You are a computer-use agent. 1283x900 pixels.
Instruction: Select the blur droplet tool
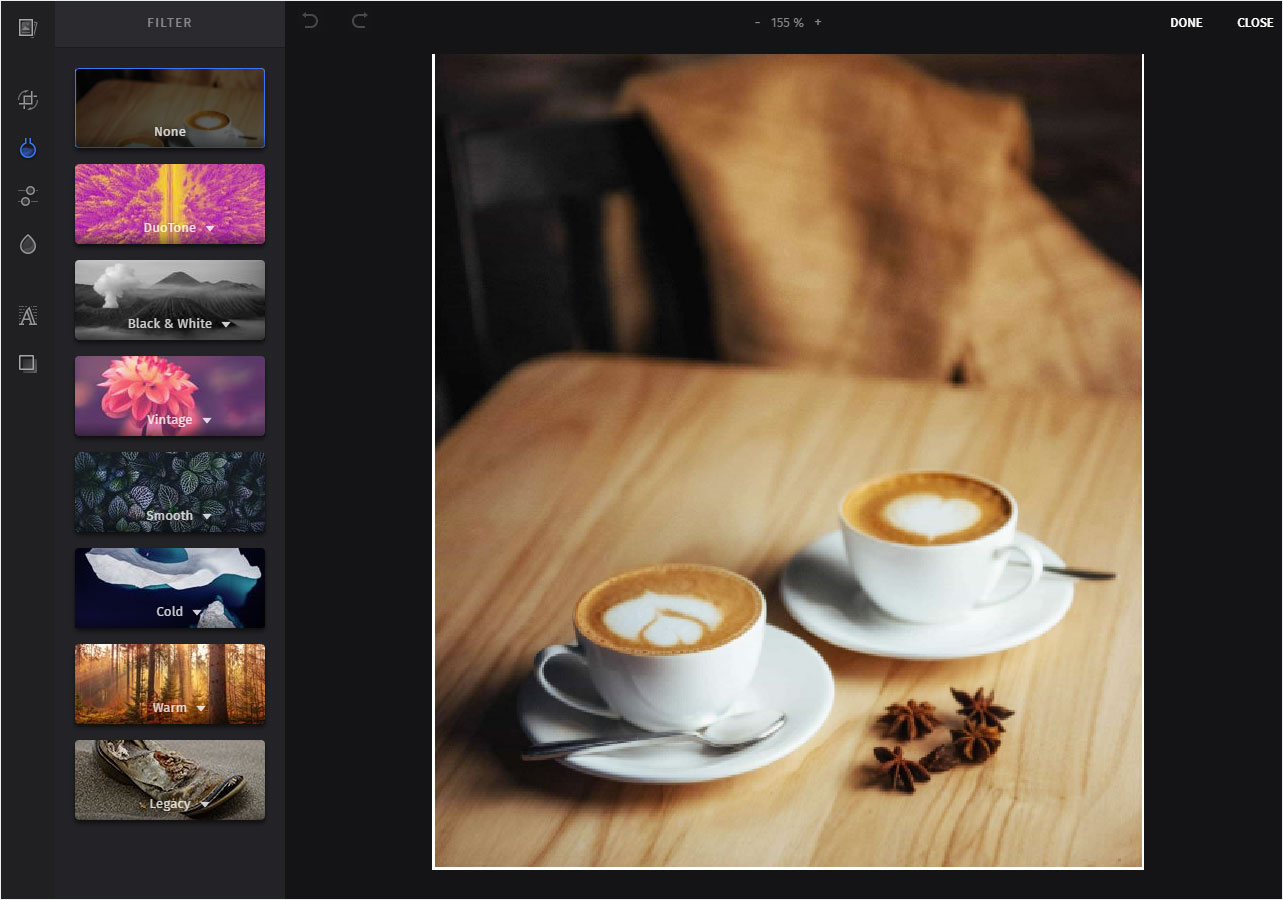[x=28, y=244]
